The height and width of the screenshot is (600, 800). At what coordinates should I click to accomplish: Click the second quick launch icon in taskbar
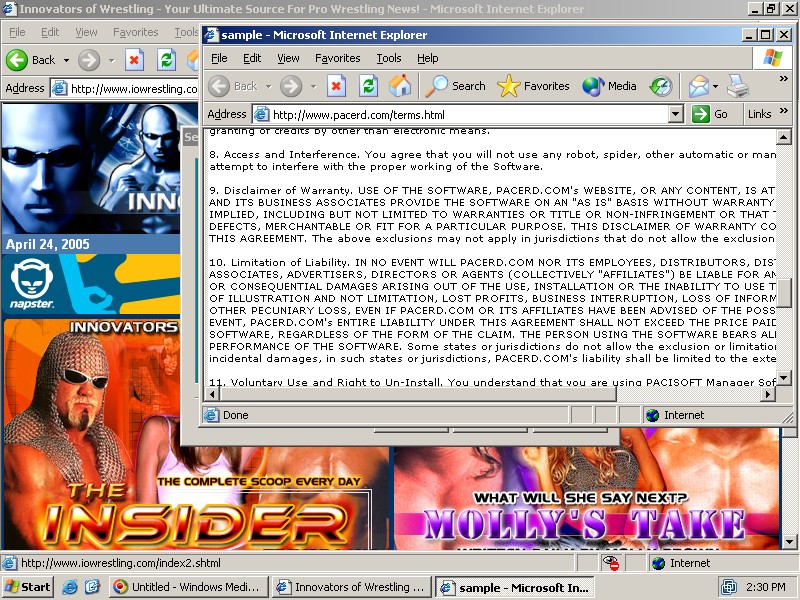click(x=92, y=587)
